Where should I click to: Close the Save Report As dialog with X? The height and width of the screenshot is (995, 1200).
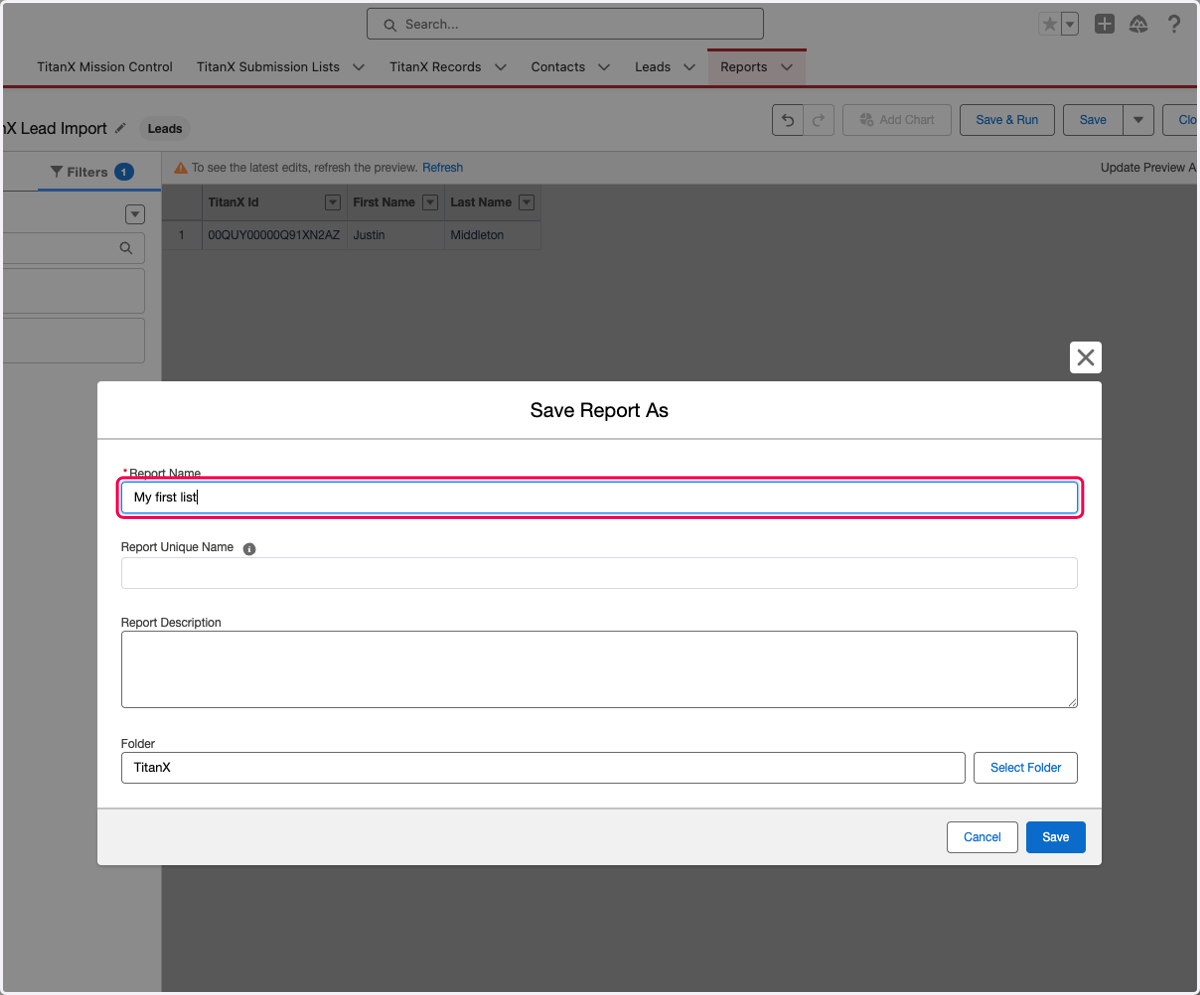[x=1086, y=357]
